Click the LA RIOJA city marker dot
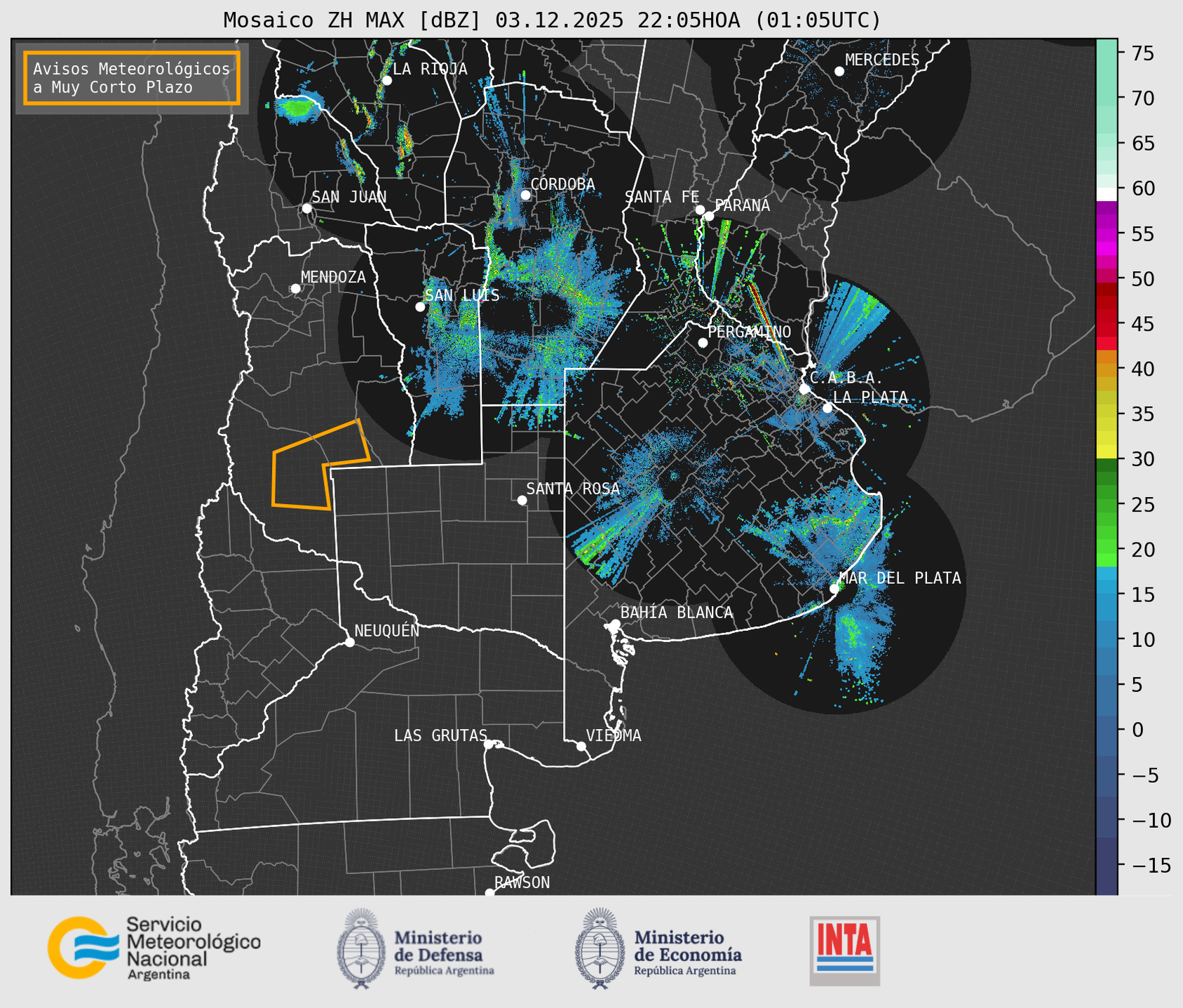Viewport: 1183px width, 1008px height. 387,81
